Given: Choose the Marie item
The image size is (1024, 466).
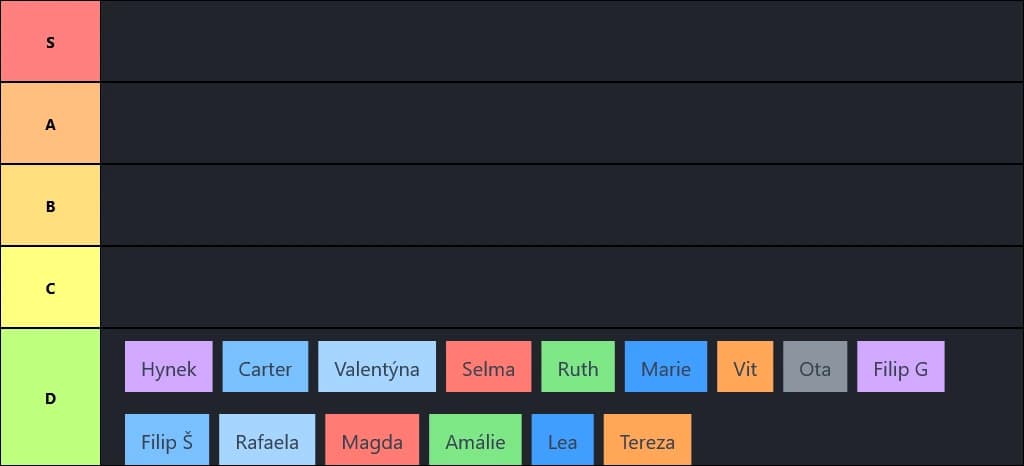Looking at the screenshot, I should click(666, 367).
